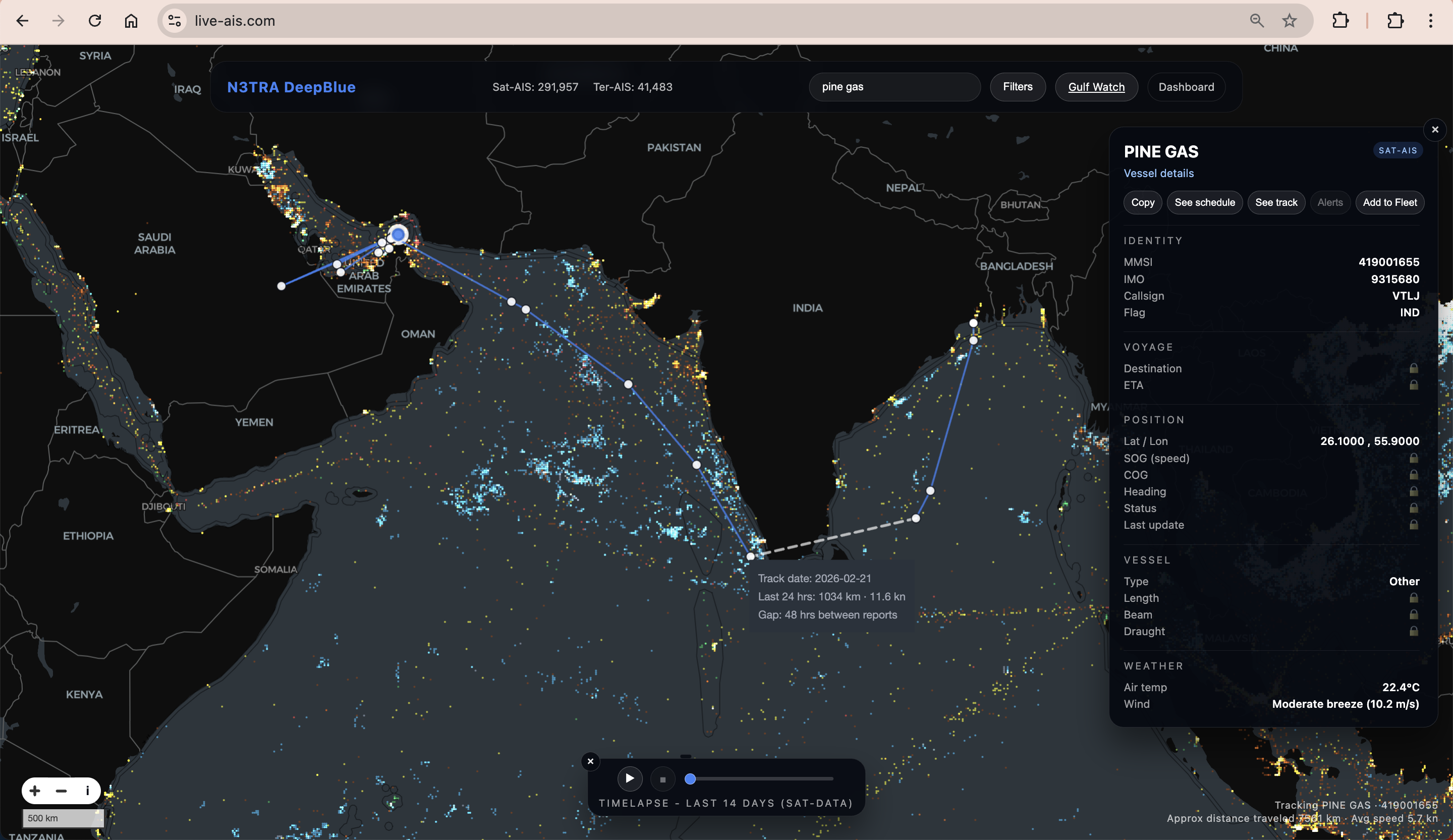Open the Dashboard tab

1186,87
